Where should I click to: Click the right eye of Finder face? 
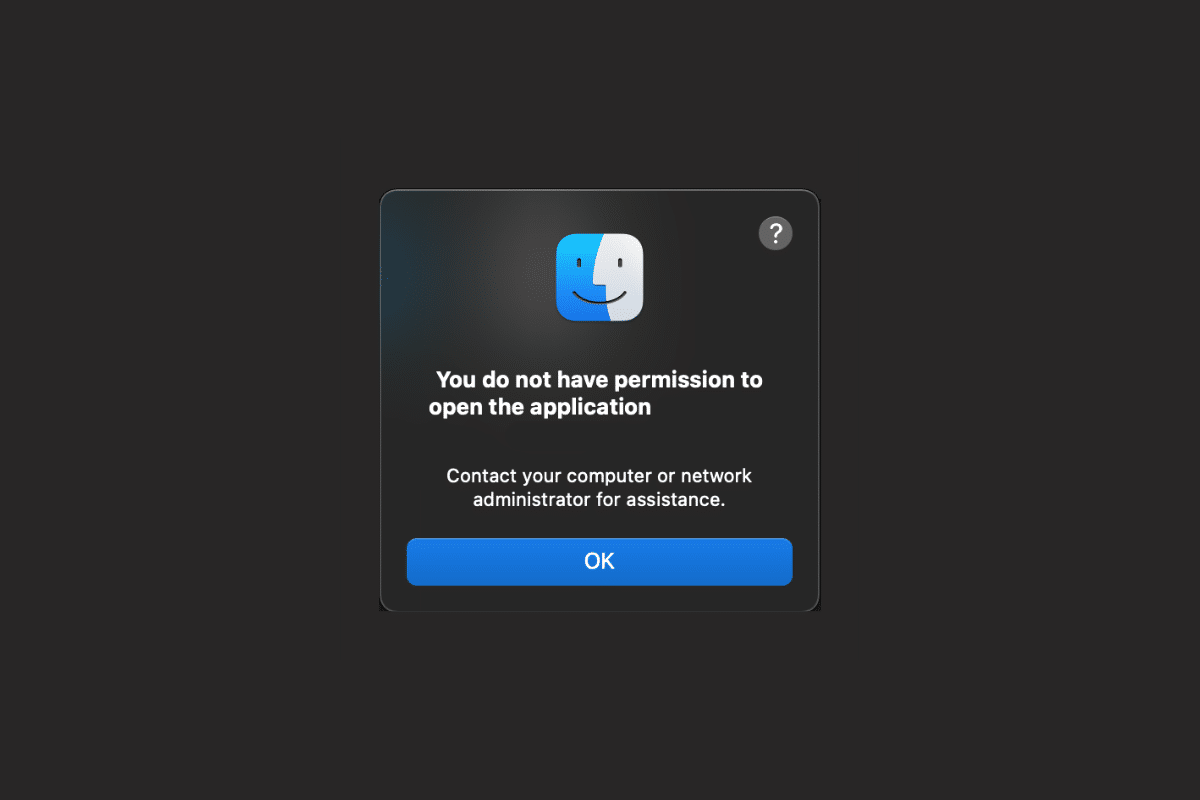click(621, 264)
